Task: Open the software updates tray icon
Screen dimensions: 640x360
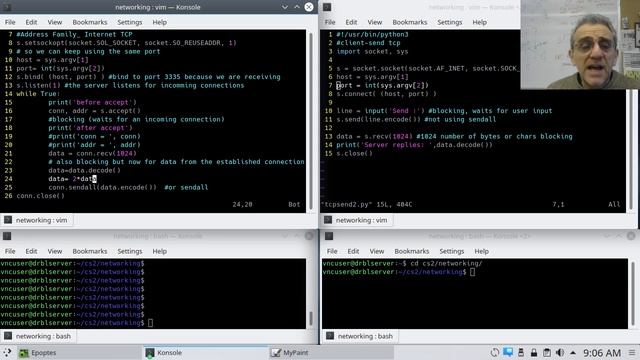Action: coord(495,353)
